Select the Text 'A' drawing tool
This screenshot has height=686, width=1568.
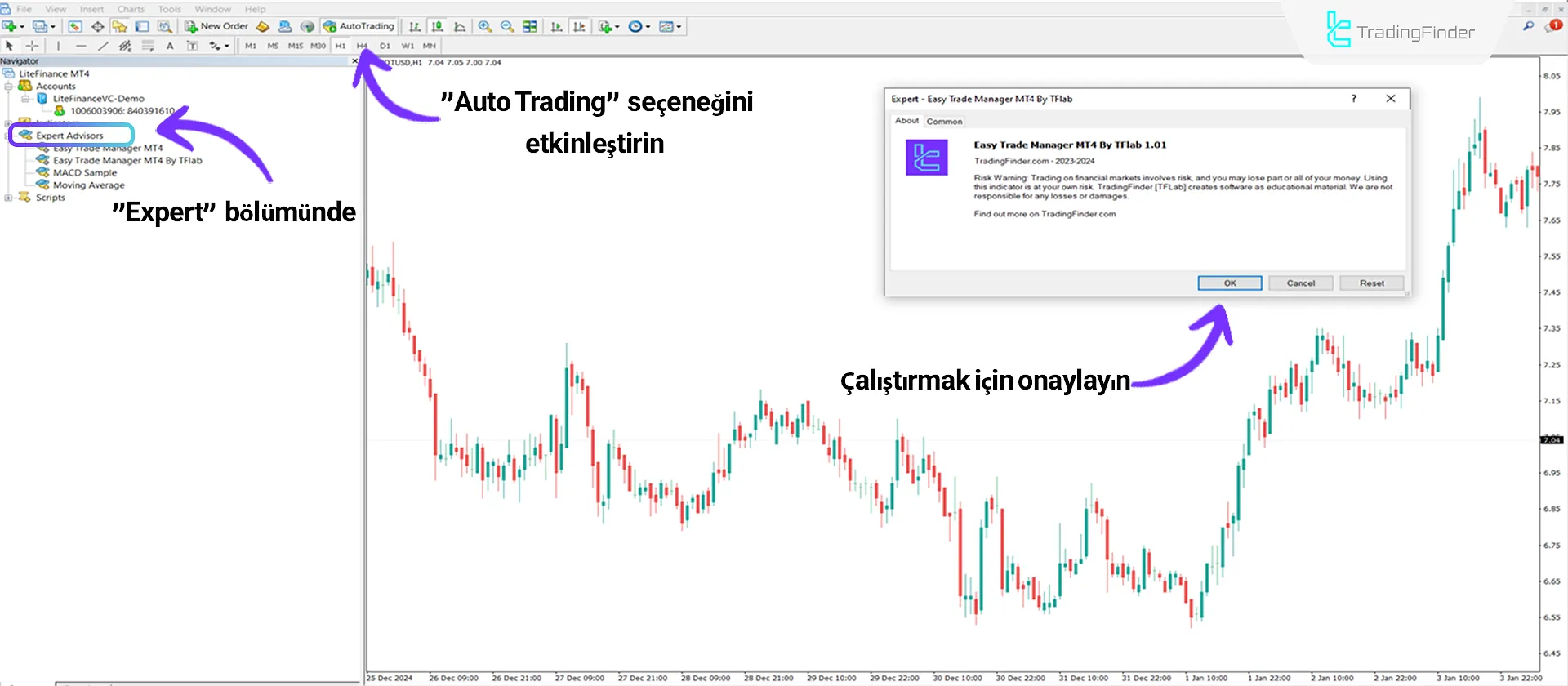pyautogui.click(x=170, y=46)
